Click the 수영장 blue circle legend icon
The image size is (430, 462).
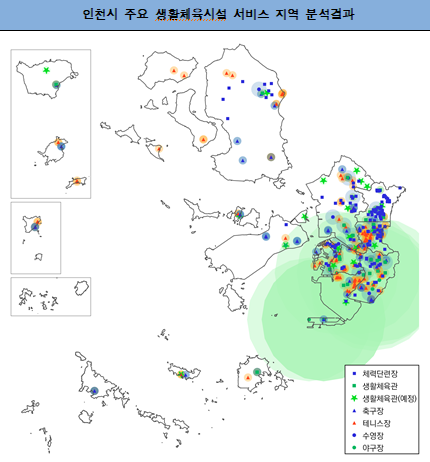[x=354, y=435]
